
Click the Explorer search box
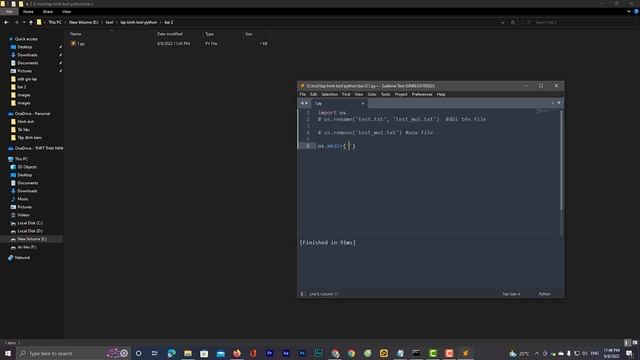578,22
